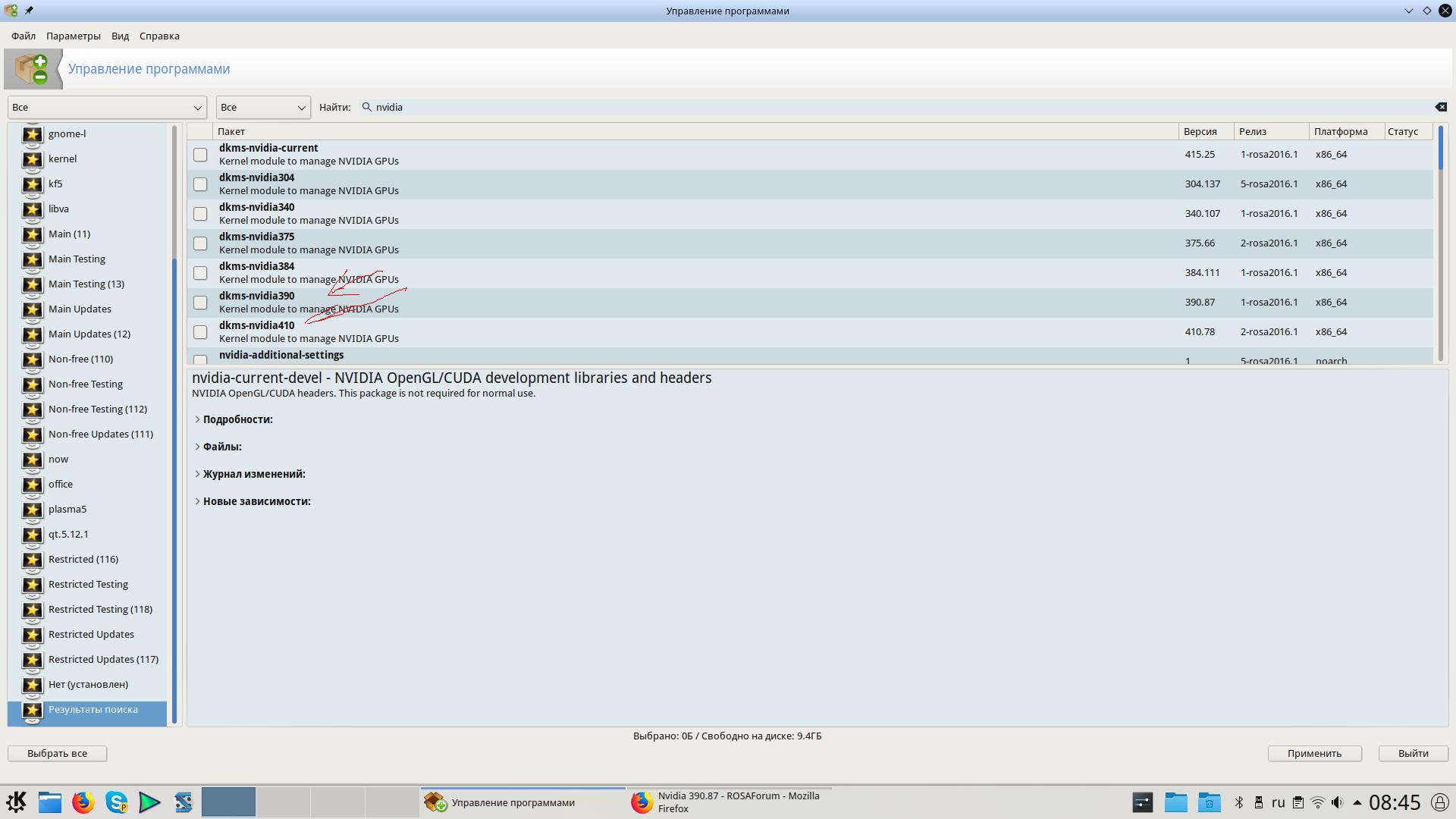Click the star icon next to kernel
Viewport: 1456px width, 819px height.
[33, 159]
